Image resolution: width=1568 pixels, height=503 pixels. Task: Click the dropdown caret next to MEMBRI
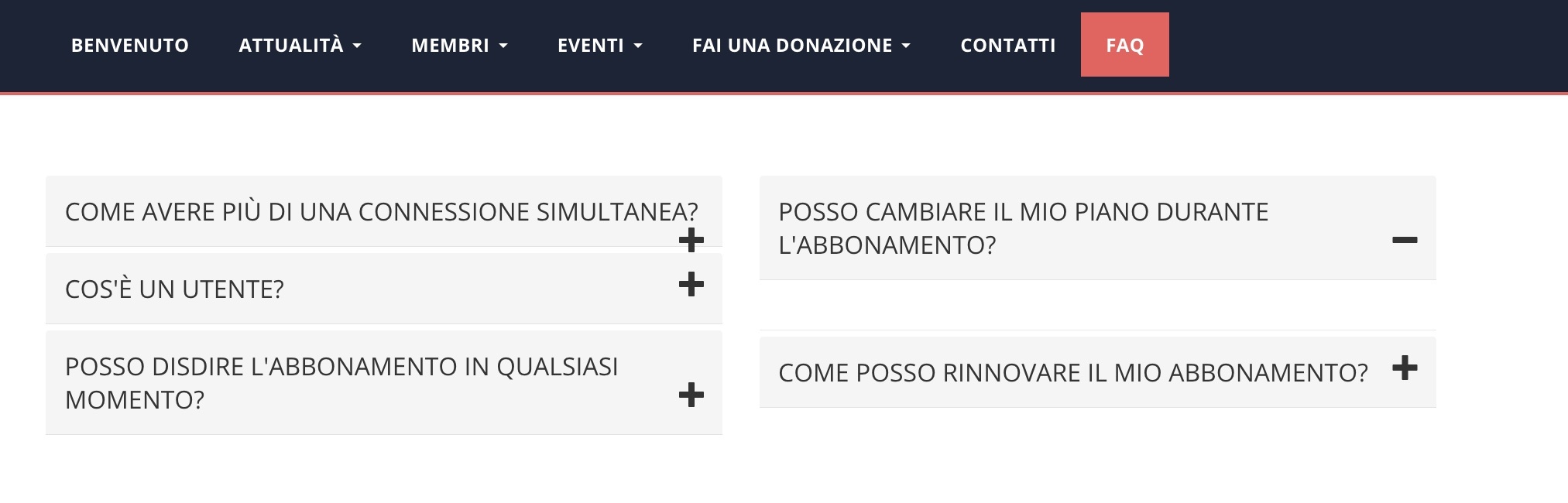tap(505, 46)
